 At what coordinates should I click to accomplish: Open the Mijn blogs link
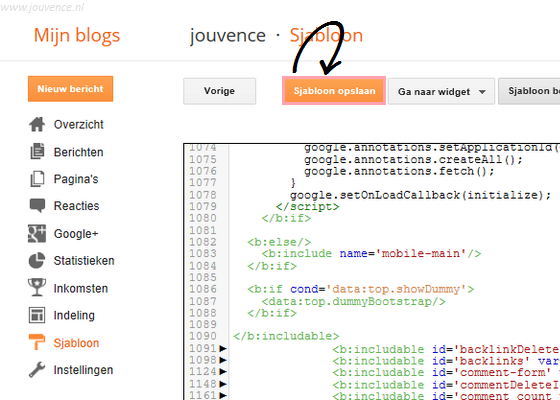point(77,36)
